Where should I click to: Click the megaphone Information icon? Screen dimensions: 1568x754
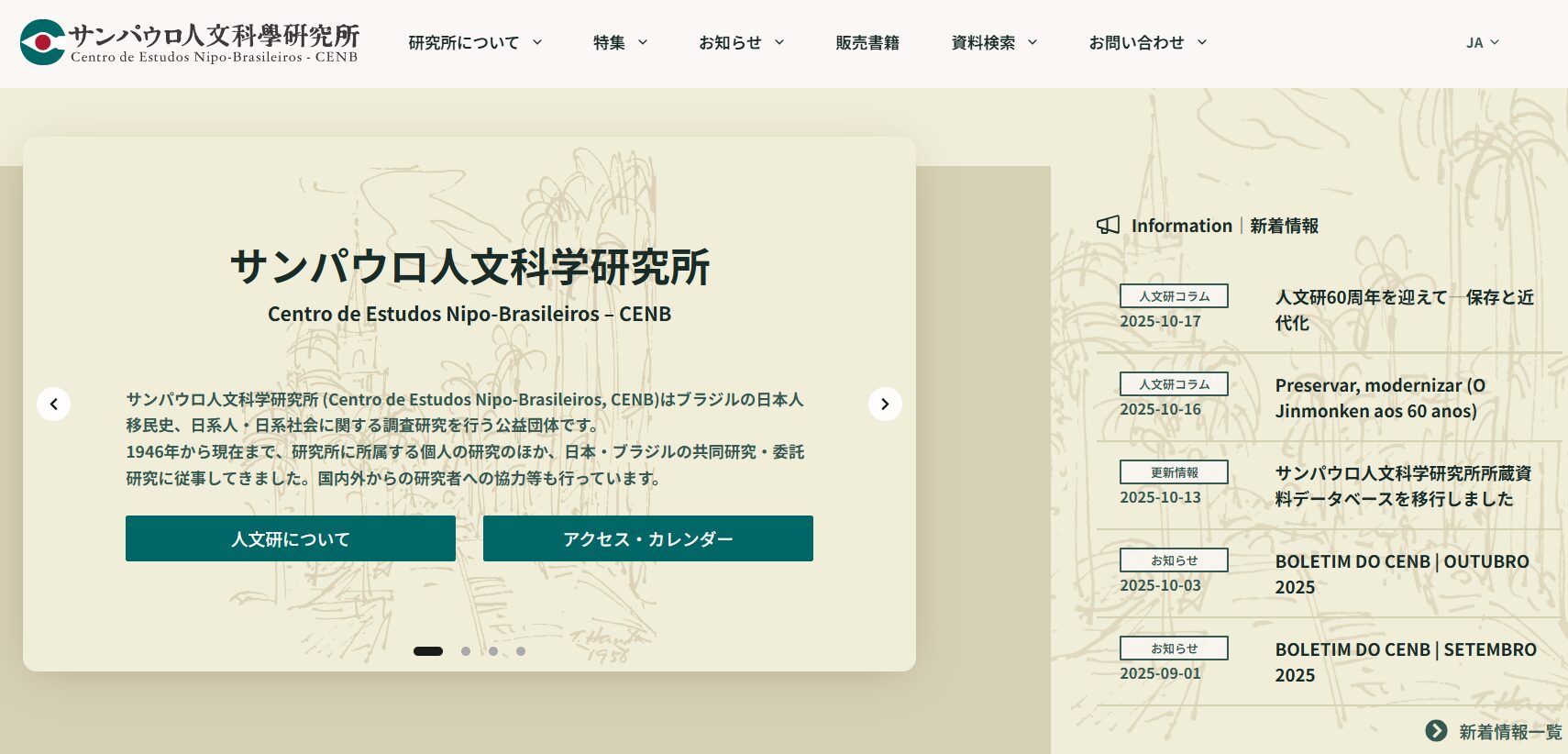(1108, 226)
